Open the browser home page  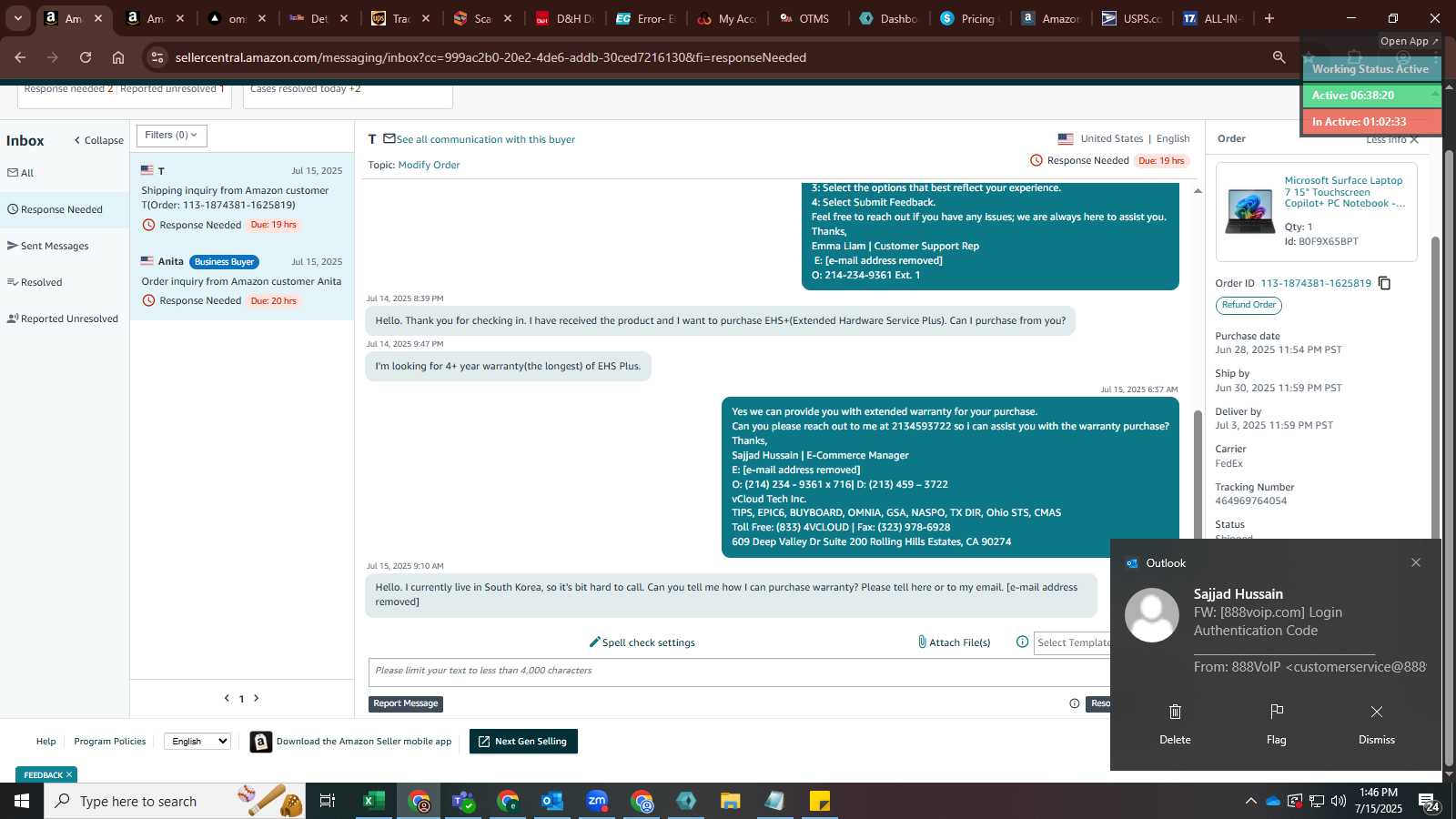pos(118,57)
